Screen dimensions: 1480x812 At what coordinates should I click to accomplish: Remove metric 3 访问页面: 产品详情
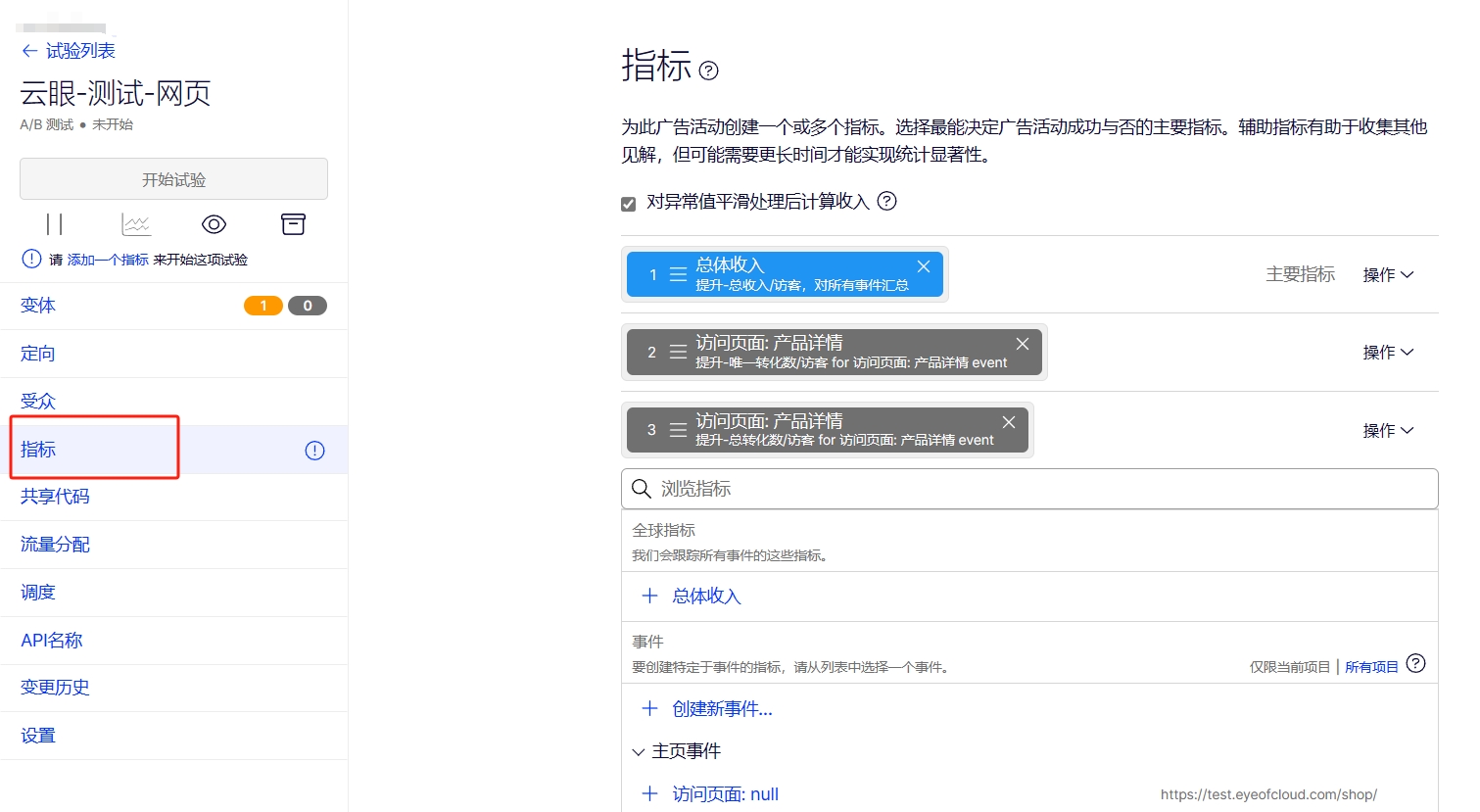(x=1009, y=422)
